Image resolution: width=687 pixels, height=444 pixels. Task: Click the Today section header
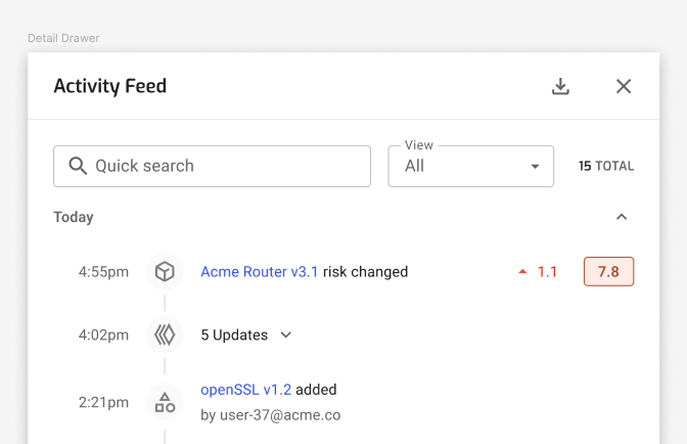click(x=73, y=217)
